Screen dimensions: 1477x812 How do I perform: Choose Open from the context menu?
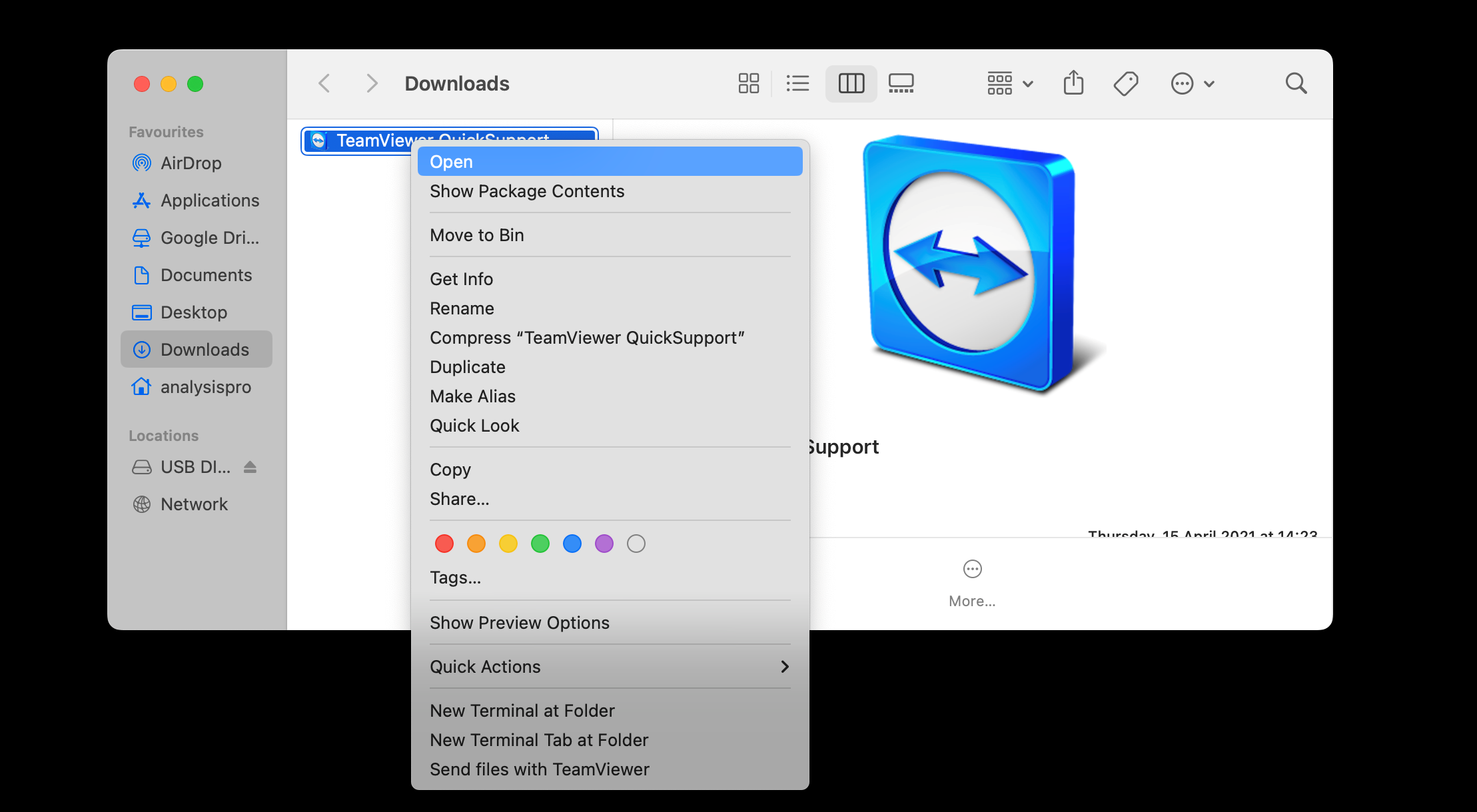coord(610,162)
